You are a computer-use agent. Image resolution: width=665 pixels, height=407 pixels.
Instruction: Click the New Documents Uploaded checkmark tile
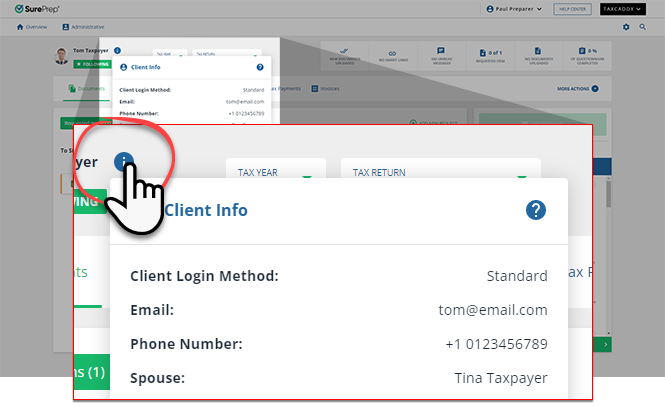[x=344, y=56]
